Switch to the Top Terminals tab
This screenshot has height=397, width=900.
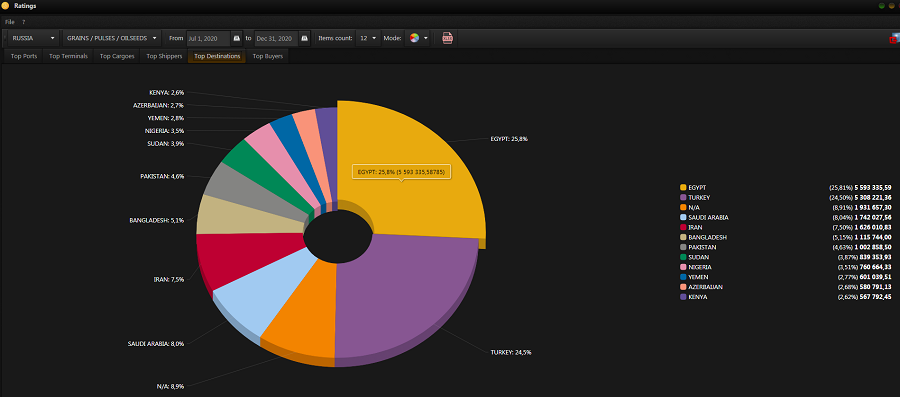tap(68, 56)
